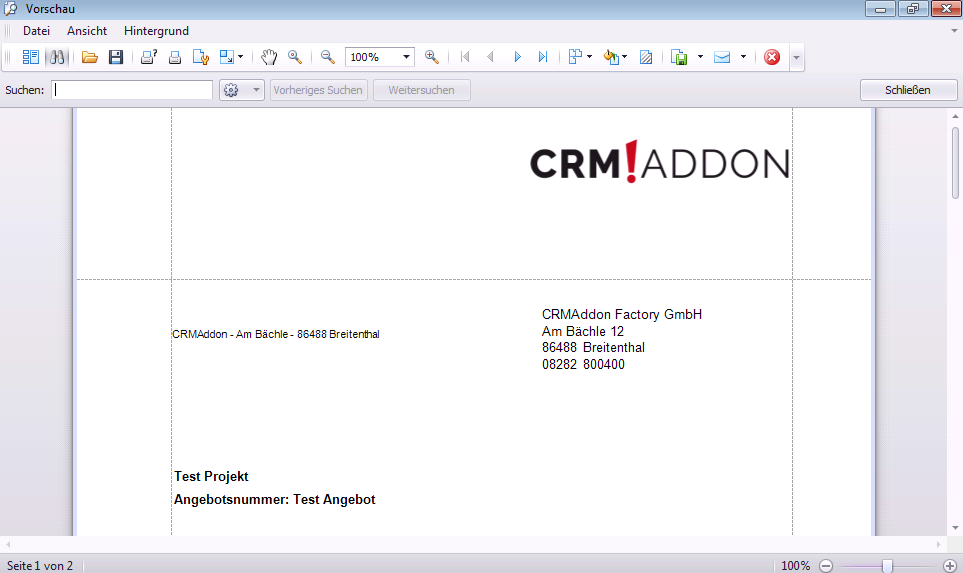Open print dialog with question-mark printer
Viewport: 963px width, 573px height.
(x=149, y=57)
